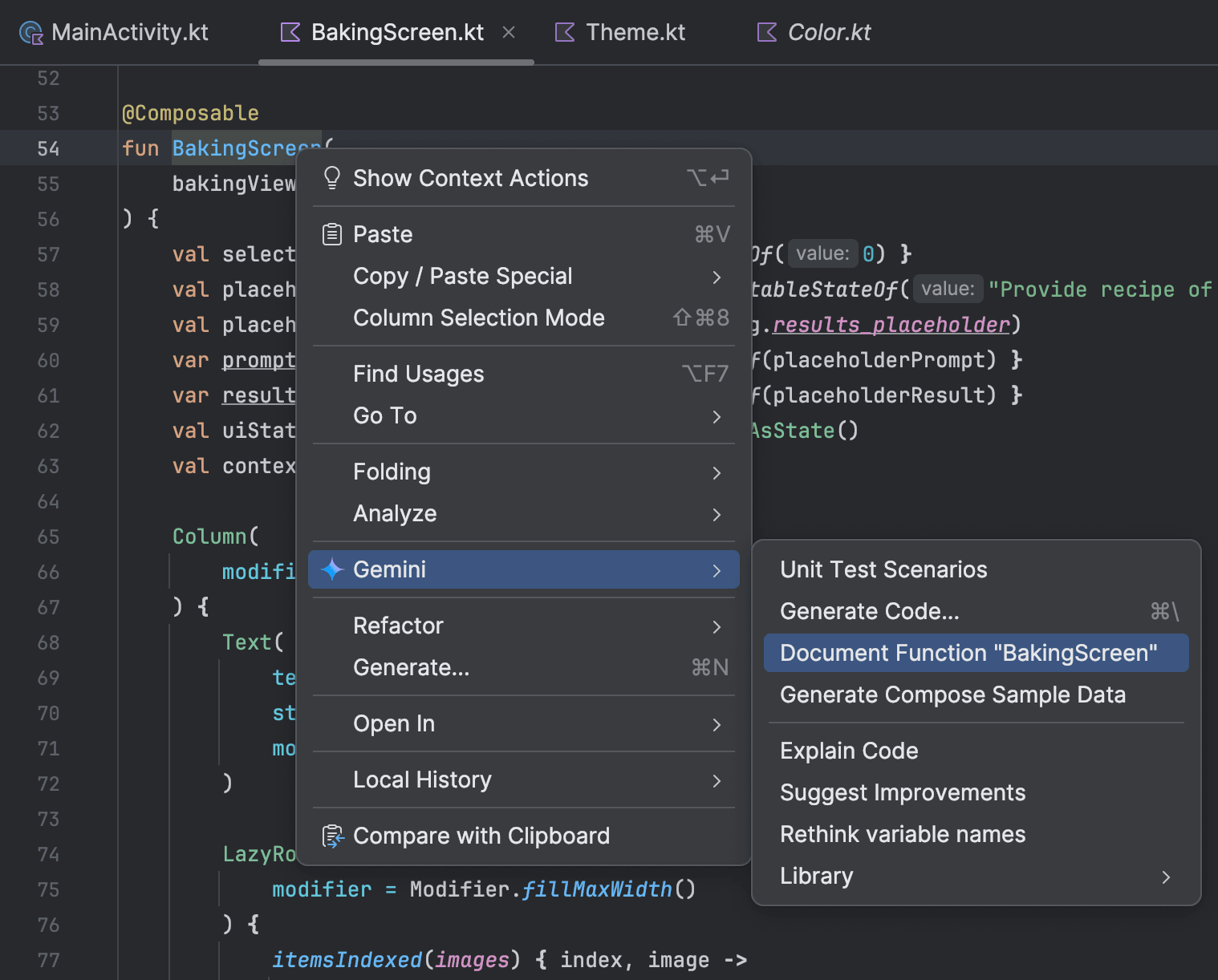
Task: Switch to the Theme.kt tab
Action: coord(635,32)
